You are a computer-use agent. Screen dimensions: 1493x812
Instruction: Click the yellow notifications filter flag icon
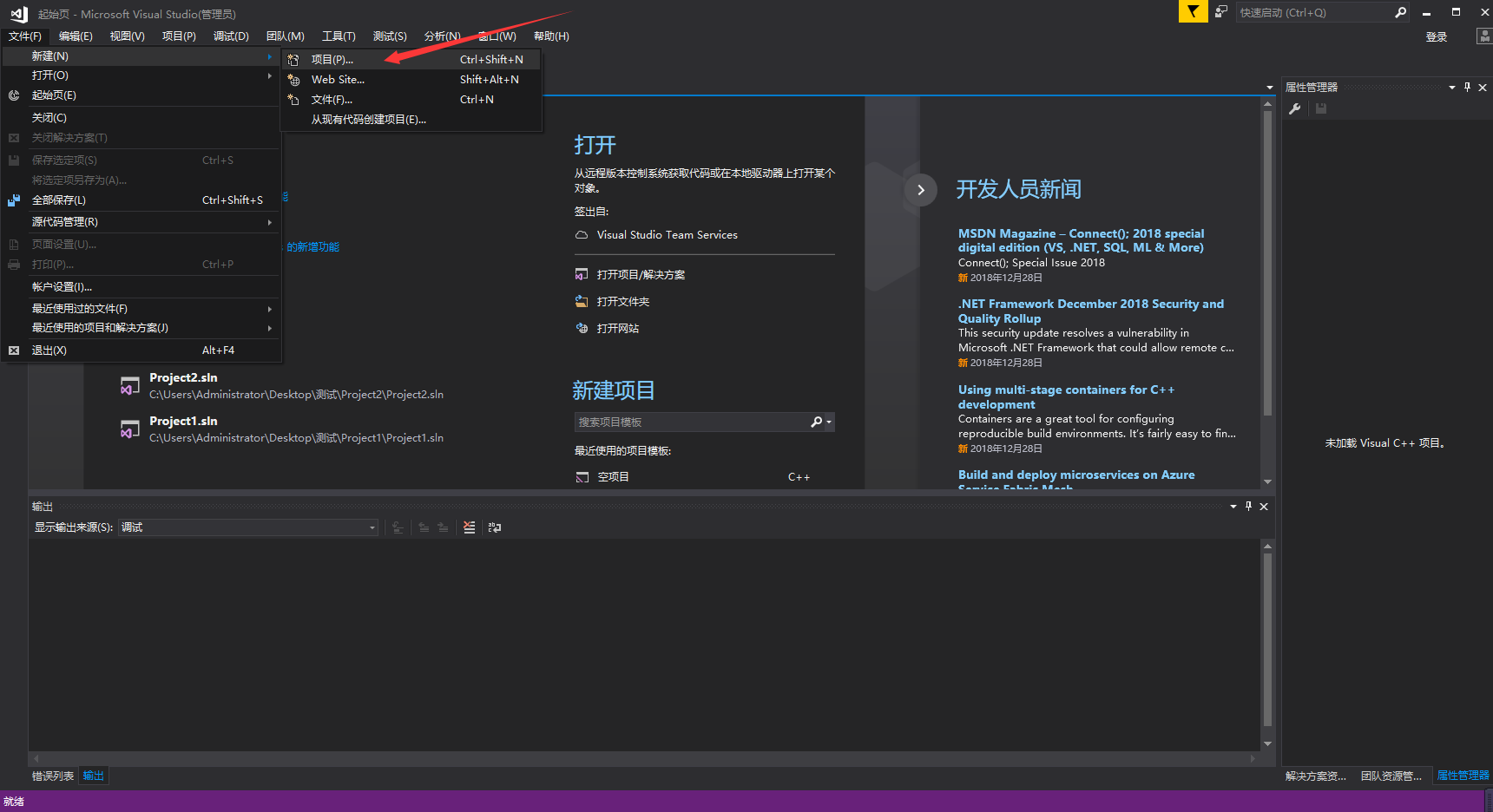pyautogui.click(x=1193, y=12)
